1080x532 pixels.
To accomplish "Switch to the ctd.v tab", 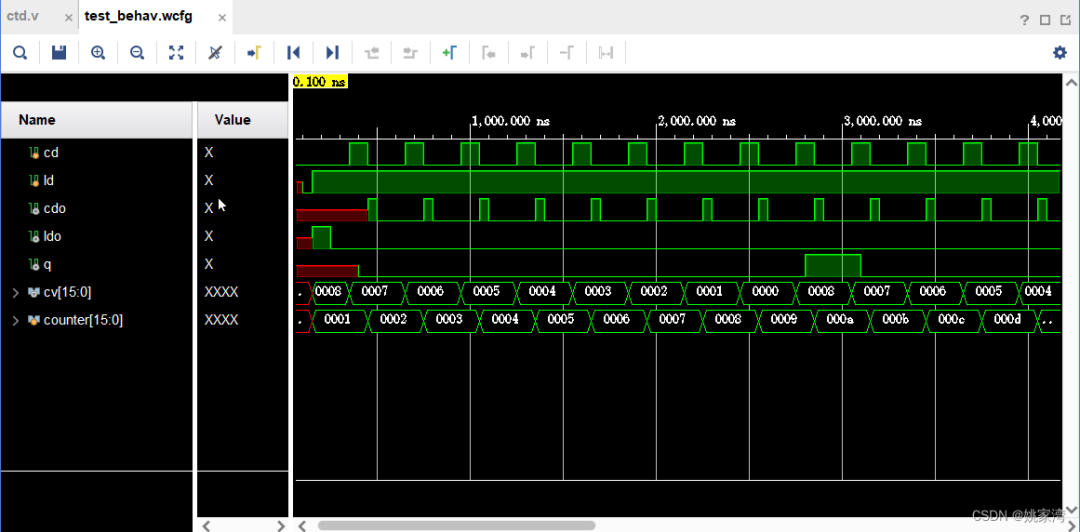I will click(27, 17).
